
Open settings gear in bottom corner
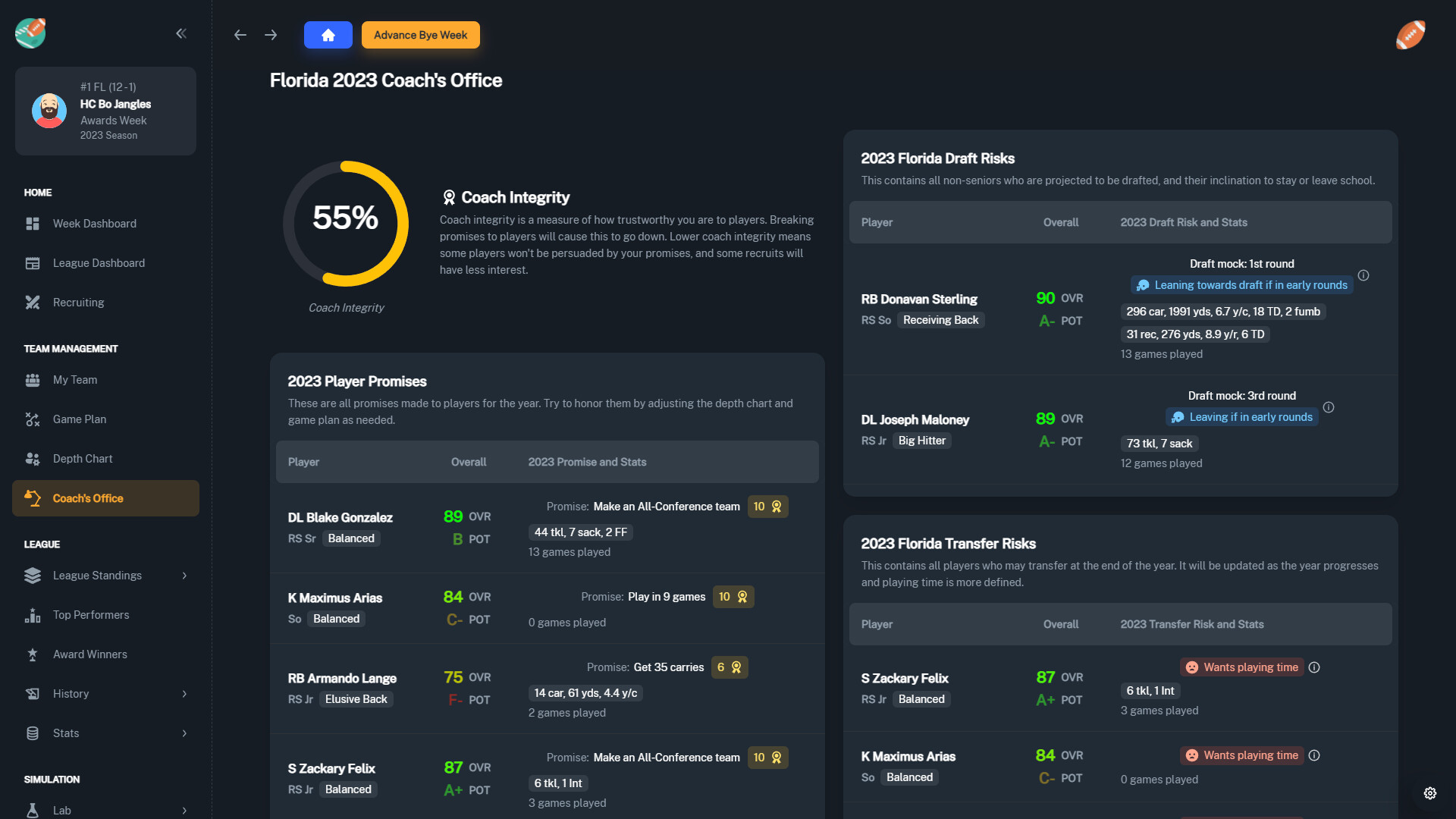1429,793
